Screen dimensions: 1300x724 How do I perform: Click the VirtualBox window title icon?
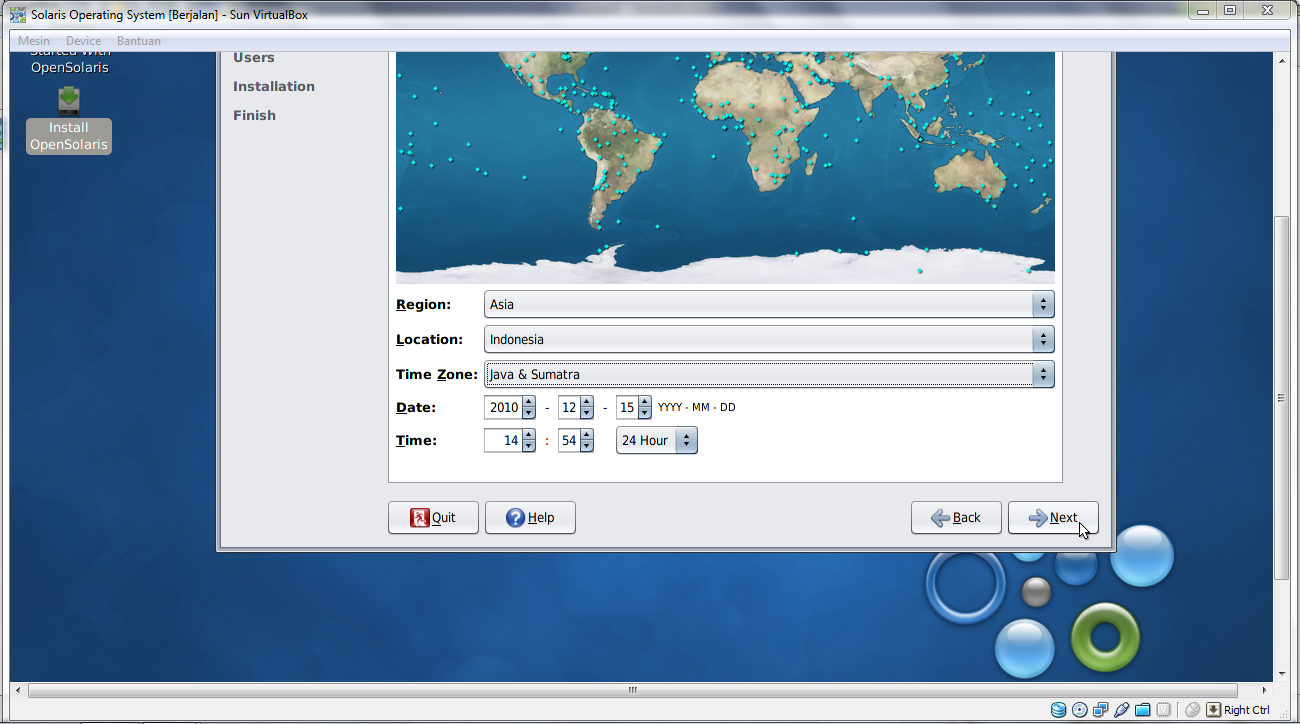point(18,14)
